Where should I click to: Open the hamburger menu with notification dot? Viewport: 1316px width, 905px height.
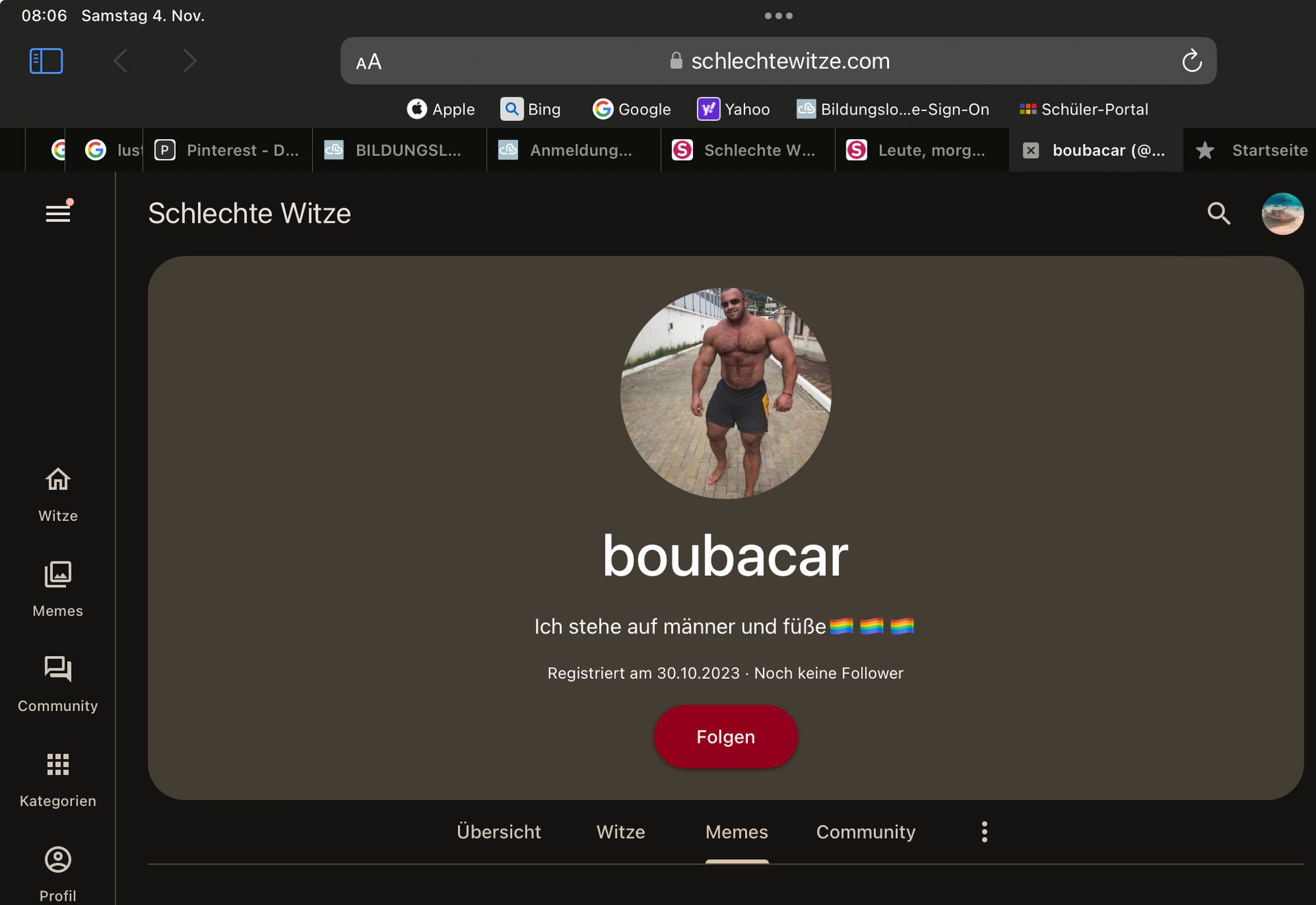click(x=58, y=213)
